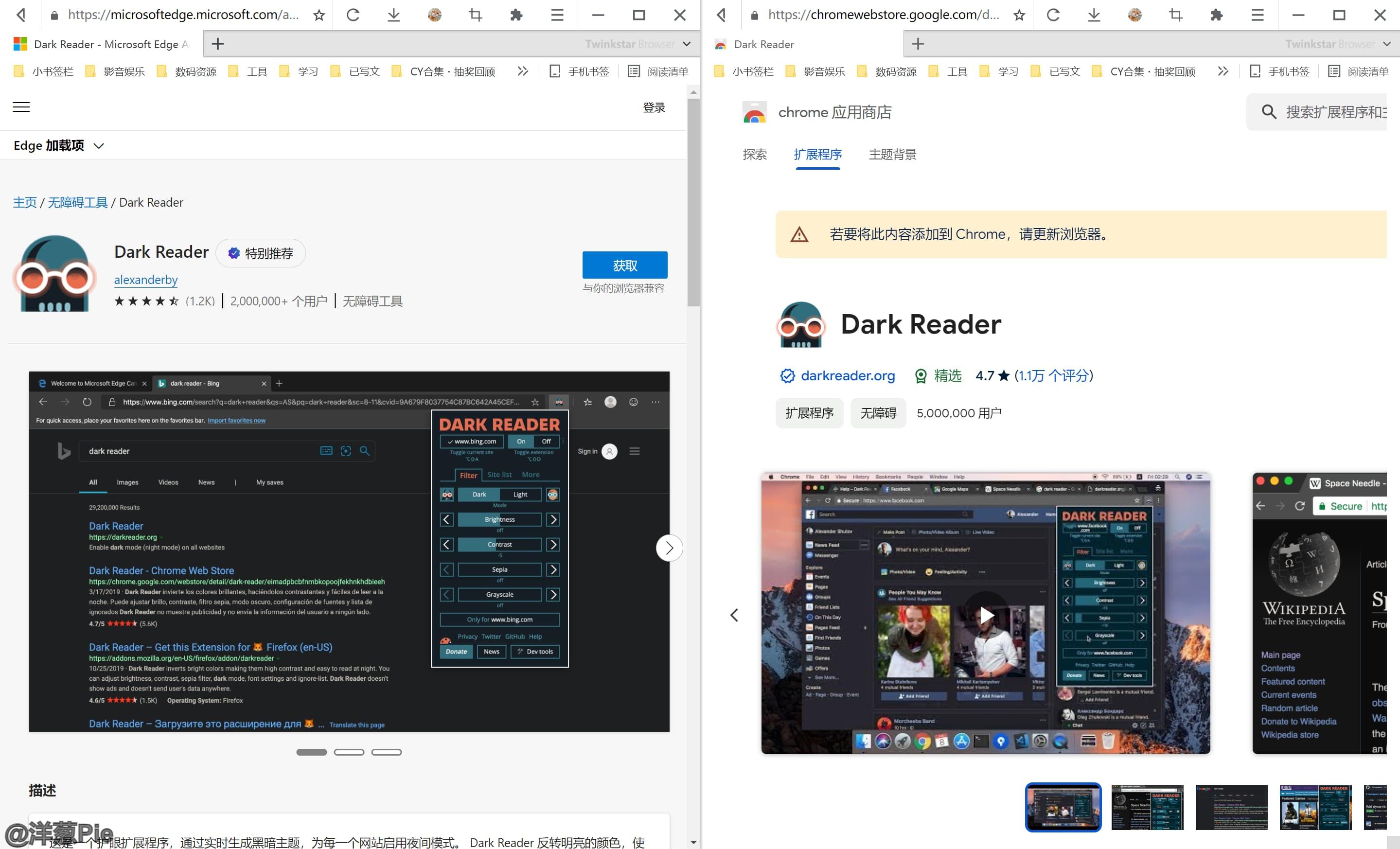Play the Dark Reader promo video
This screenshot has width=1400, height=849.
(x=986, y=615)
